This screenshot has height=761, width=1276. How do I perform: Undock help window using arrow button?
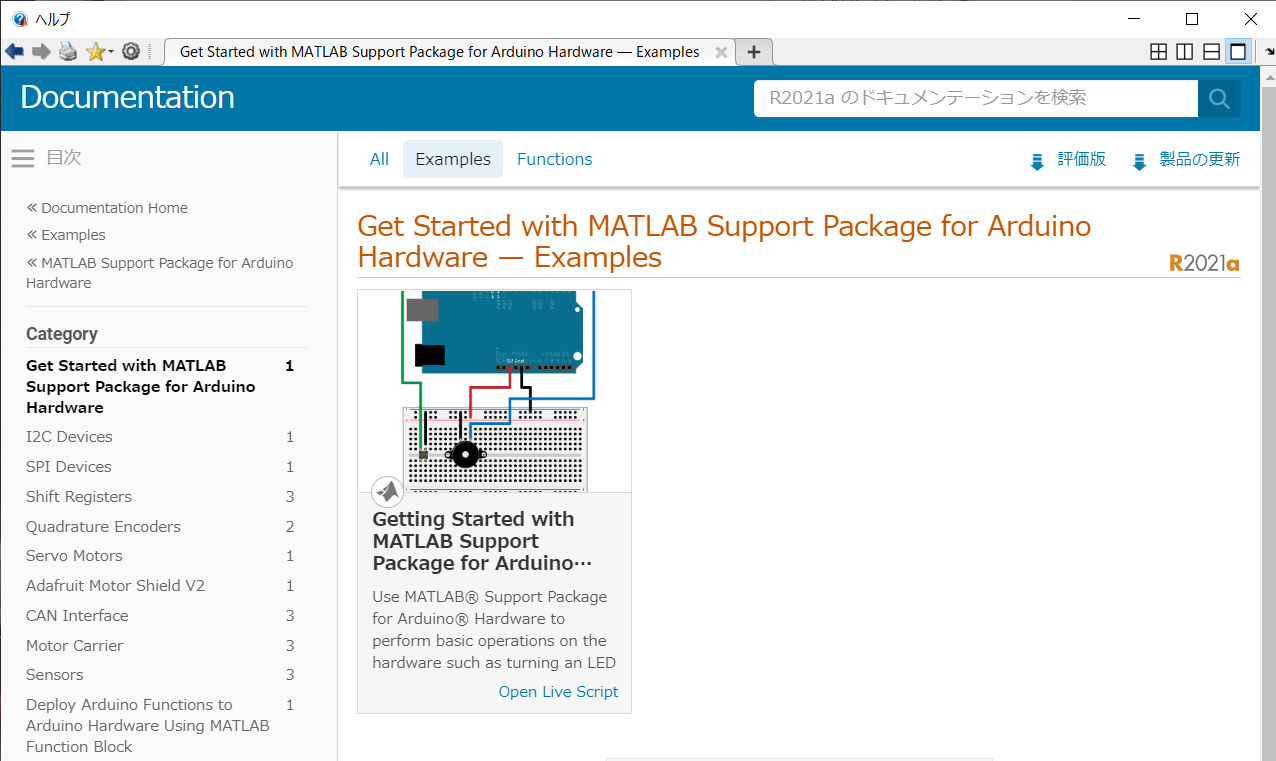[1268, 52]
